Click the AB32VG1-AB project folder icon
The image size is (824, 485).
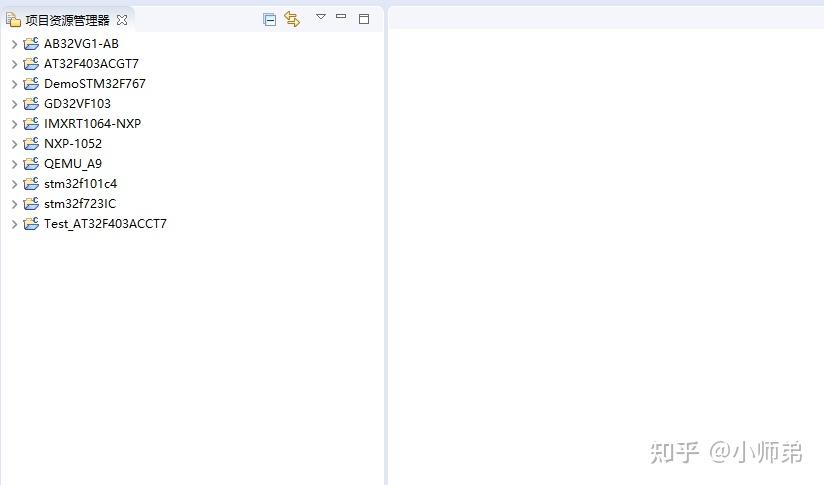click(31, 44)
